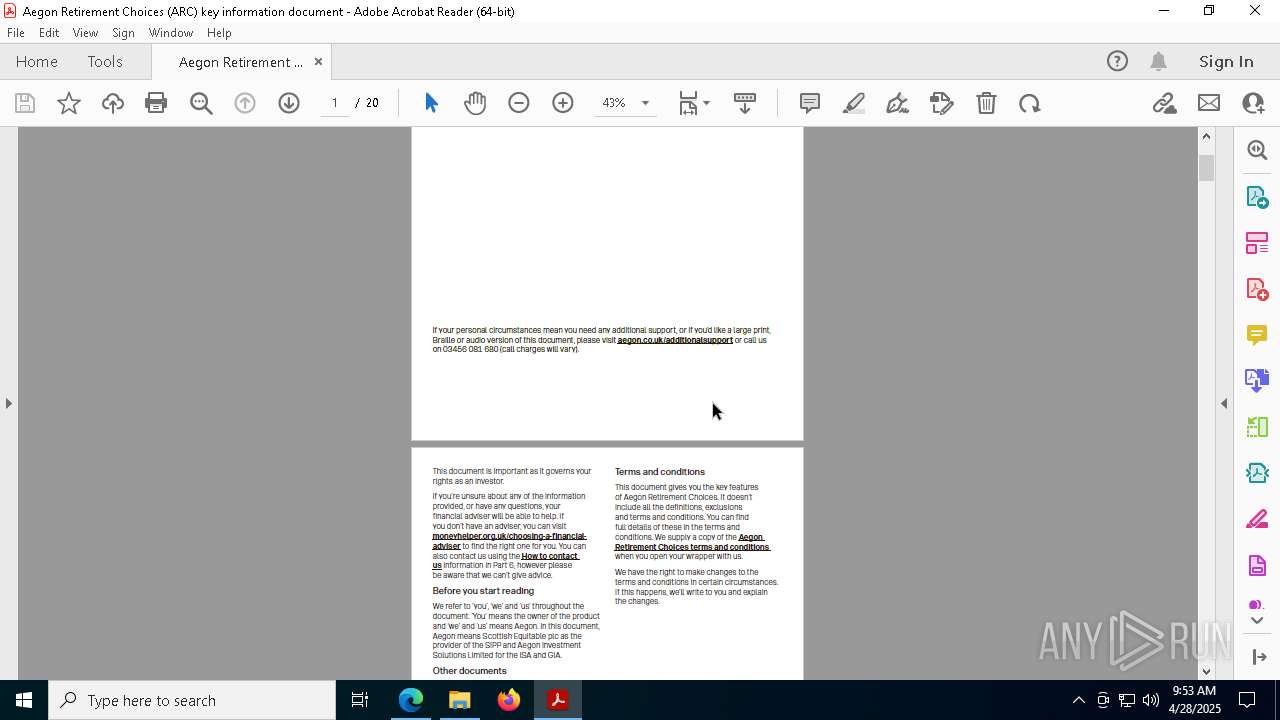Expand the left navigation pane
Image resolution: width=1280 pixels, height=720 pixels.
9,403
